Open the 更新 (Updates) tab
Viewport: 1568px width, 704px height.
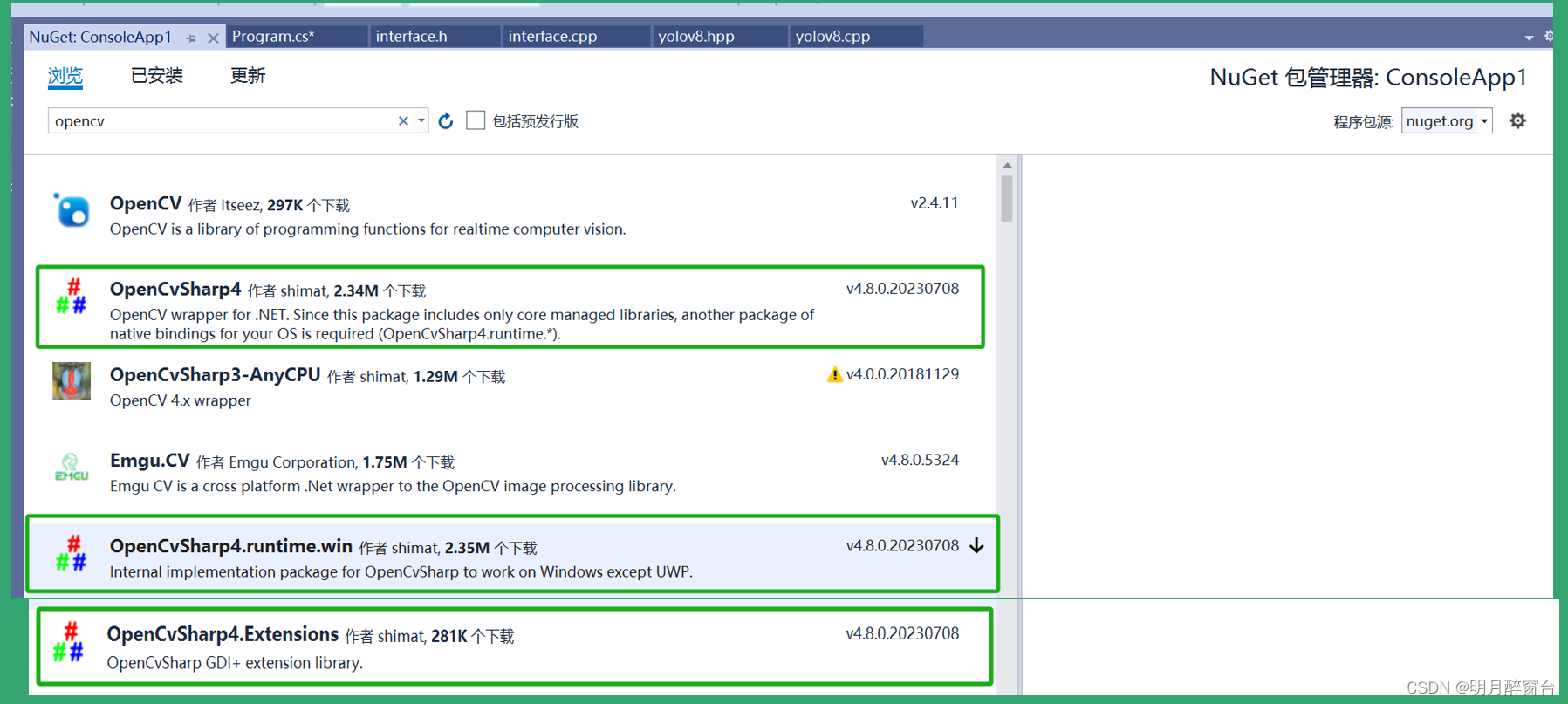tap(248, 76)
